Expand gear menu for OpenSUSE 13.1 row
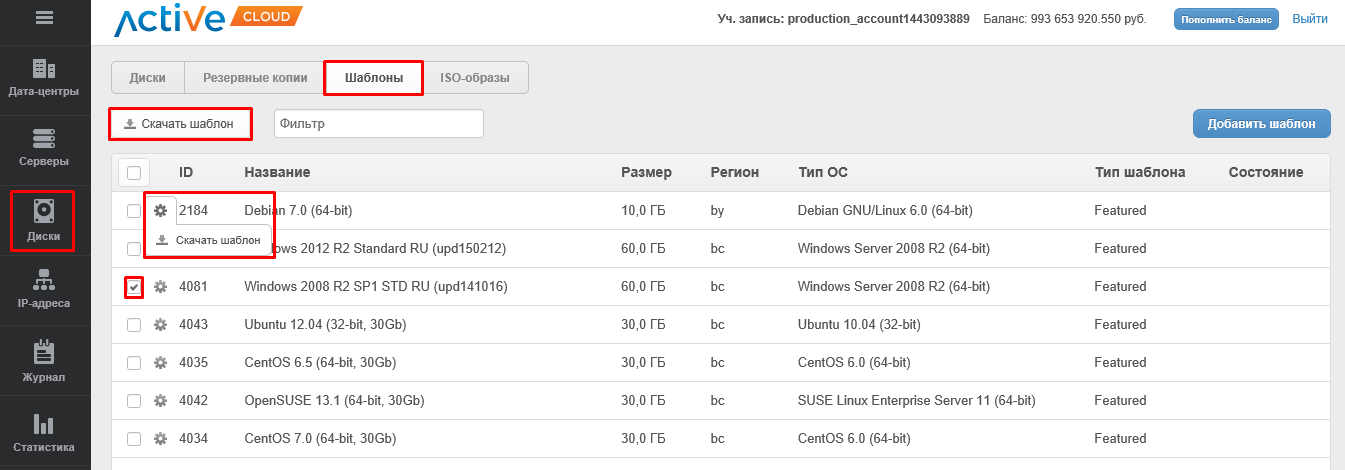This screenshot has height=470, width=1345. point(160,401)
